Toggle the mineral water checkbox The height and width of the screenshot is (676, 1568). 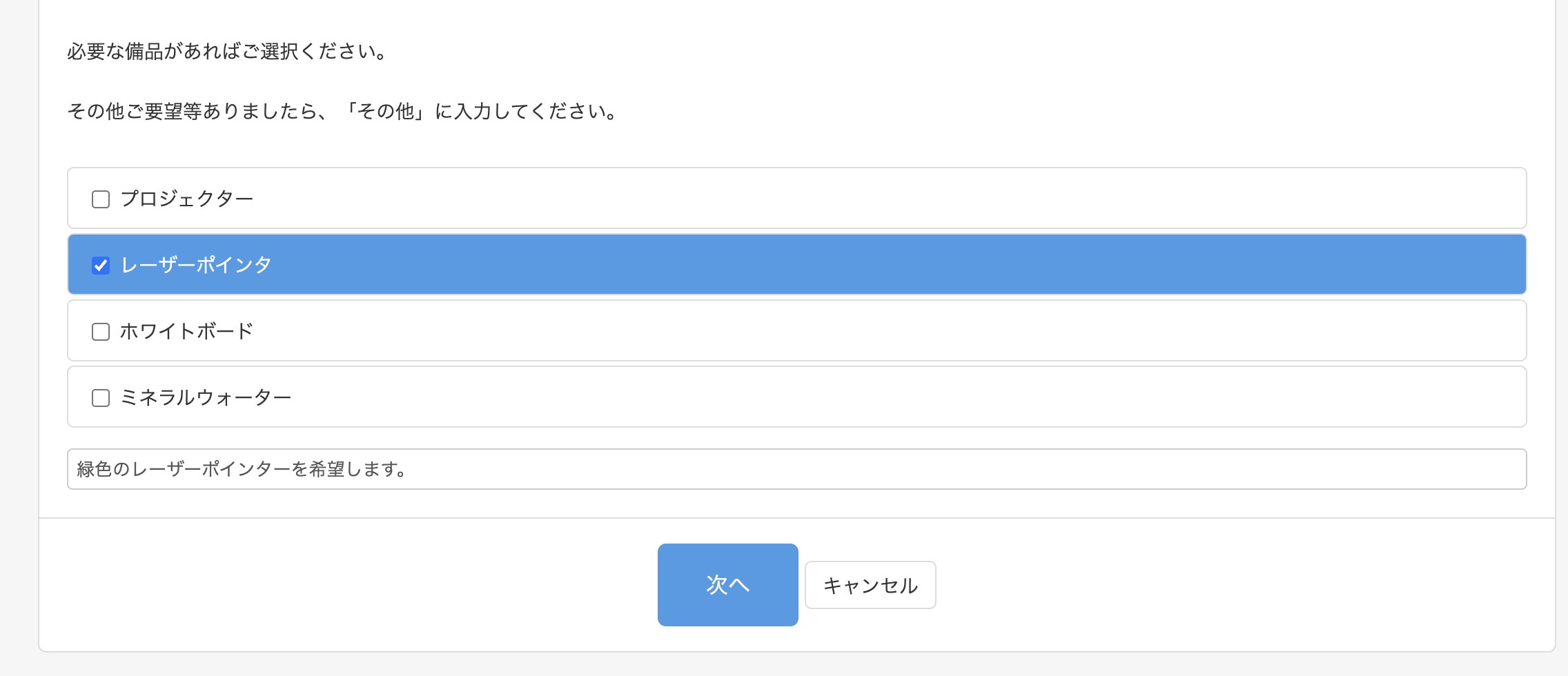[100, 397]
